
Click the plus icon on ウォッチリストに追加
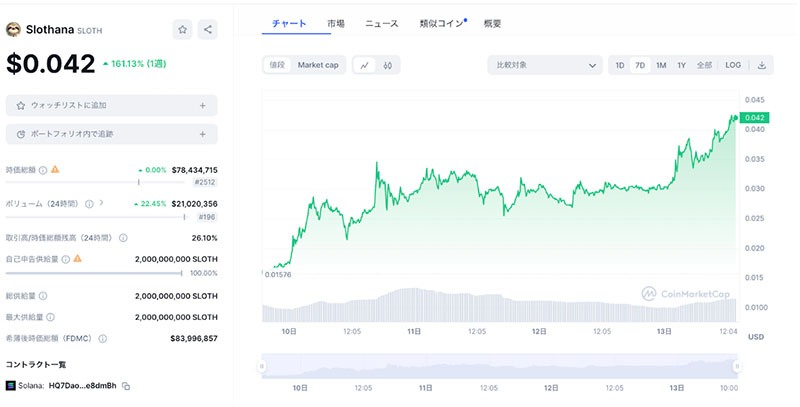pos(203,106)
